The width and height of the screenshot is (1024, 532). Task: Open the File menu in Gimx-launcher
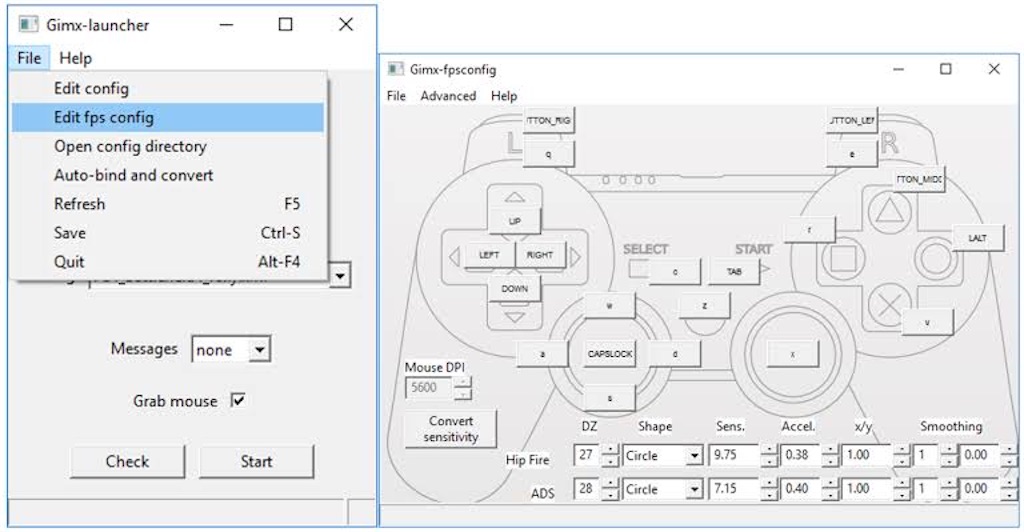pyautogui.click(x=29, y=58)
